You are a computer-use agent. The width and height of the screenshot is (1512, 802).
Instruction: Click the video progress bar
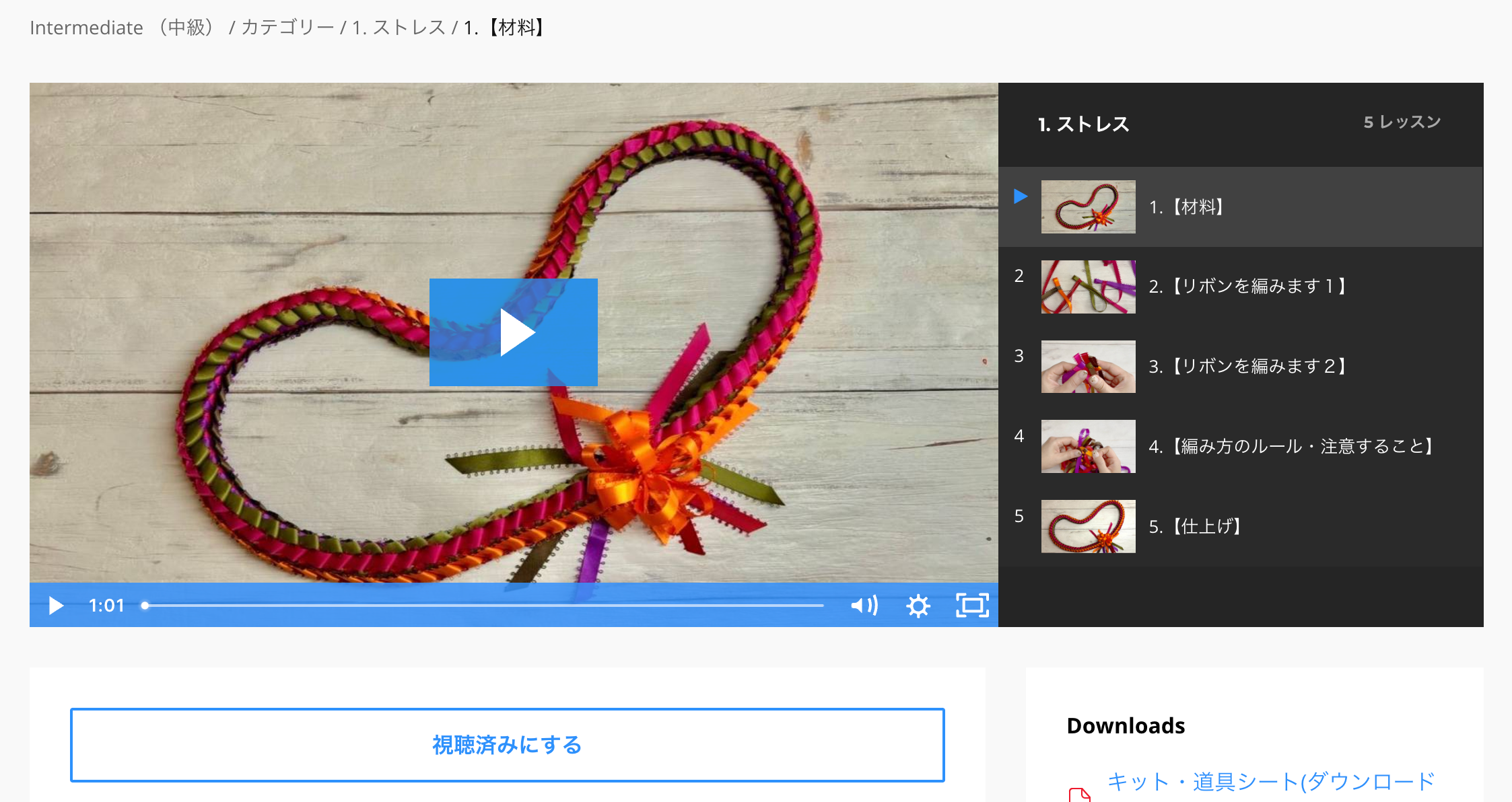tap(483, 606)
